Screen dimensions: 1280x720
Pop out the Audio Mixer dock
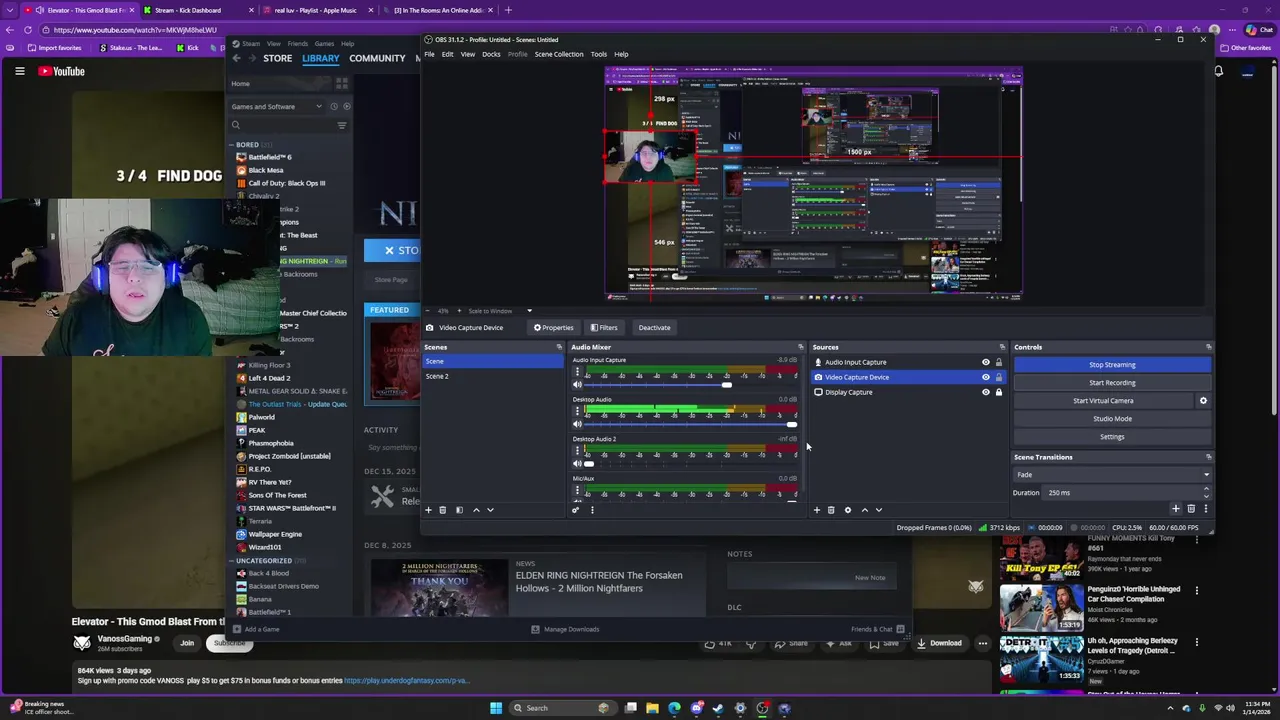(800, 347)
